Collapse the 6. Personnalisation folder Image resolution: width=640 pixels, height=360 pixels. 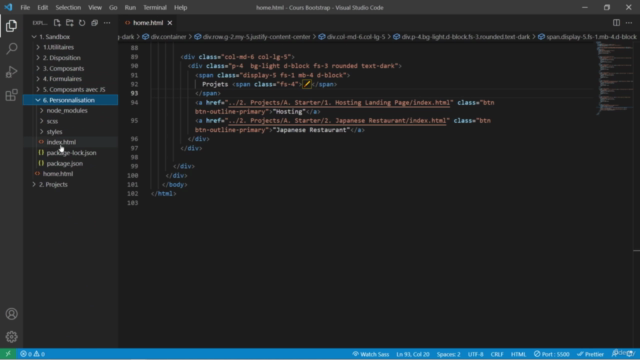pyautogui.click(x=70, y=100)
